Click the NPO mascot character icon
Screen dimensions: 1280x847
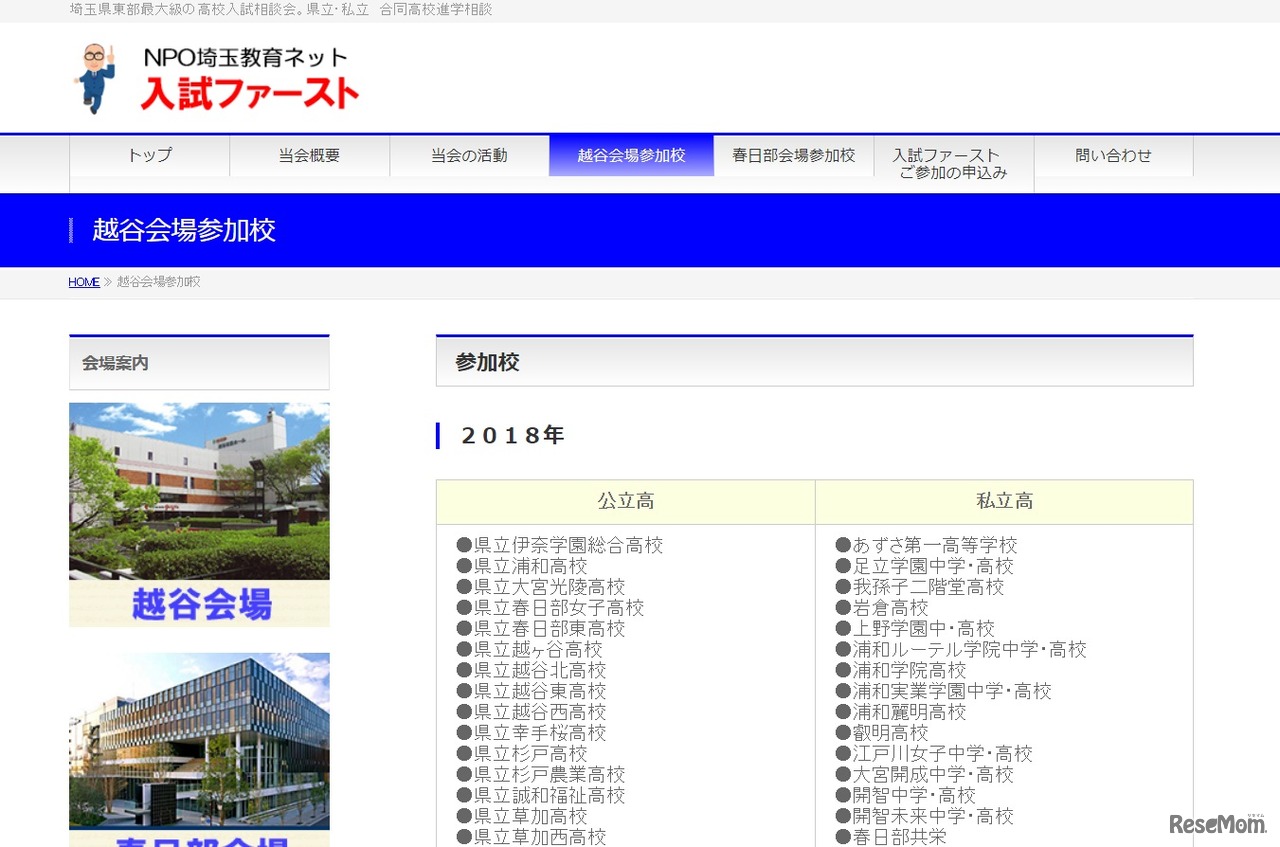(95, 77)
